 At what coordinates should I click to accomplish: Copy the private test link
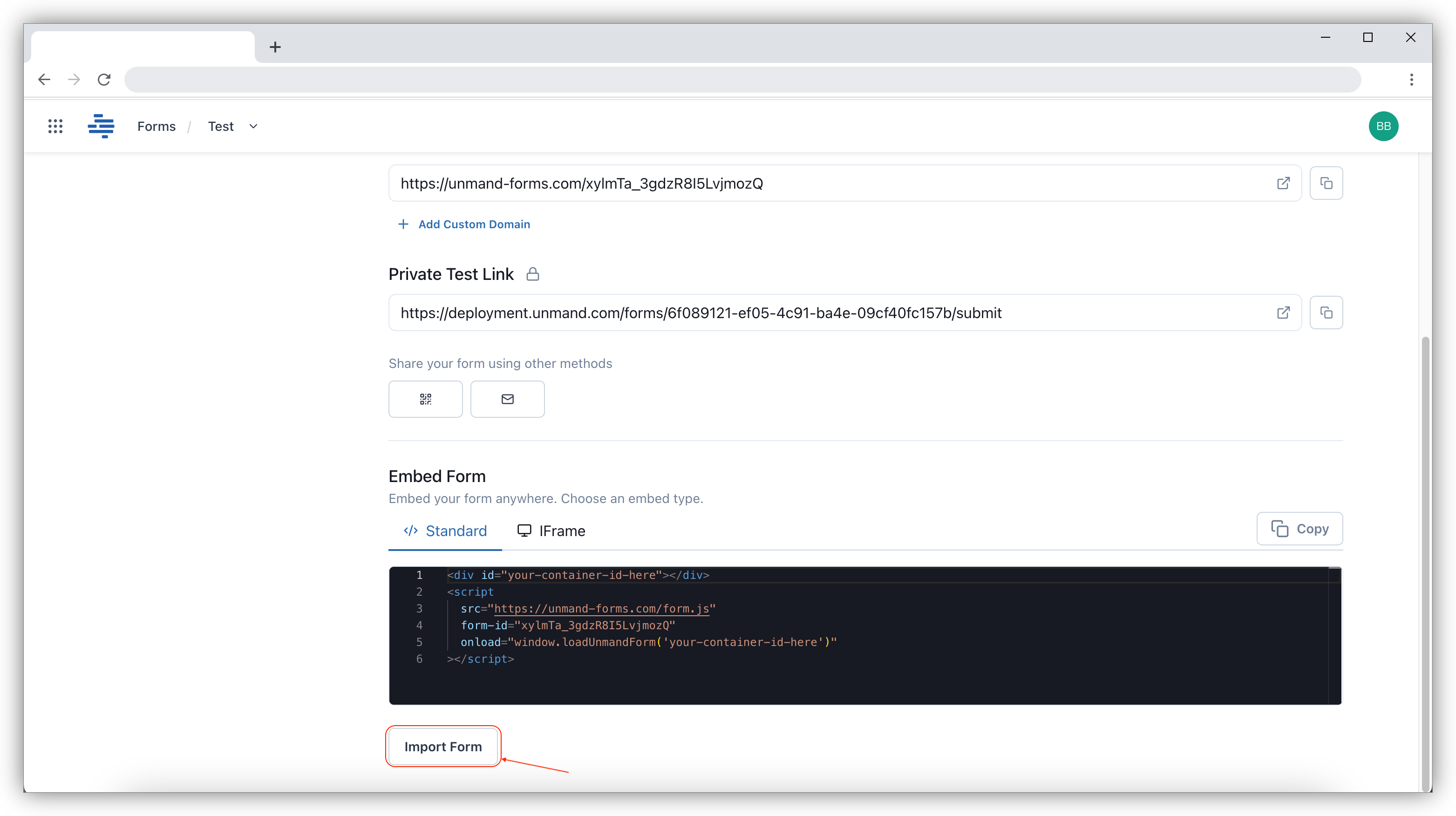(1326, 313)
